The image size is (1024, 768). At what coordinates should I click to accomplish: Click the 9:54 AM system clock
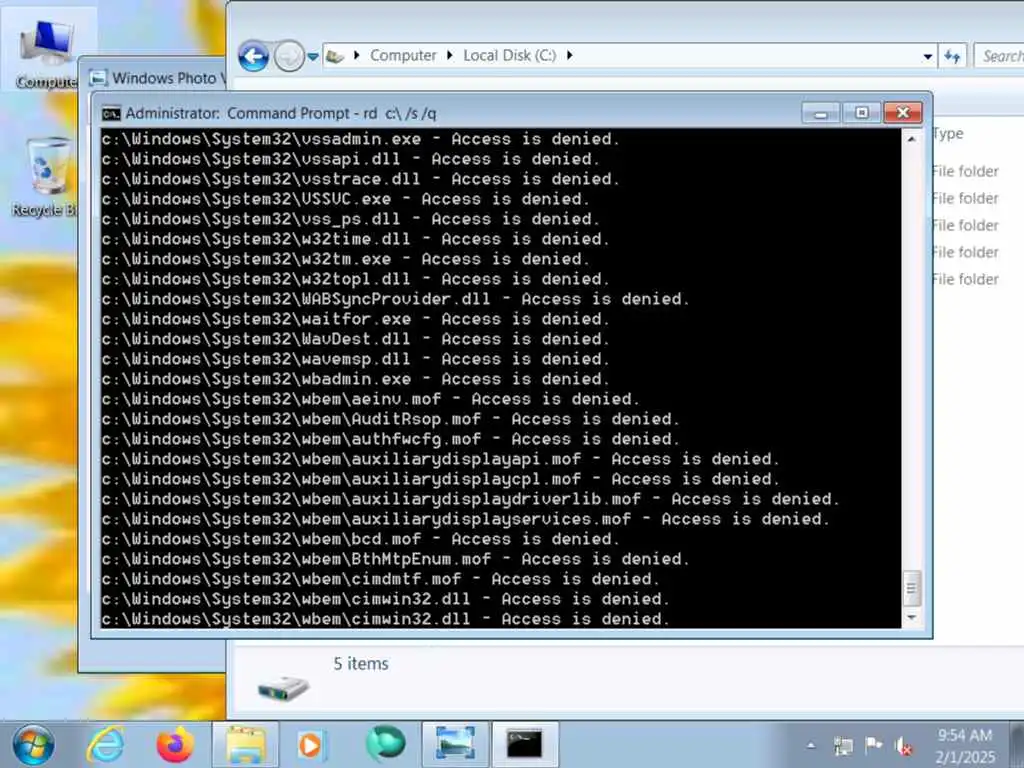(x=965, y=735)
